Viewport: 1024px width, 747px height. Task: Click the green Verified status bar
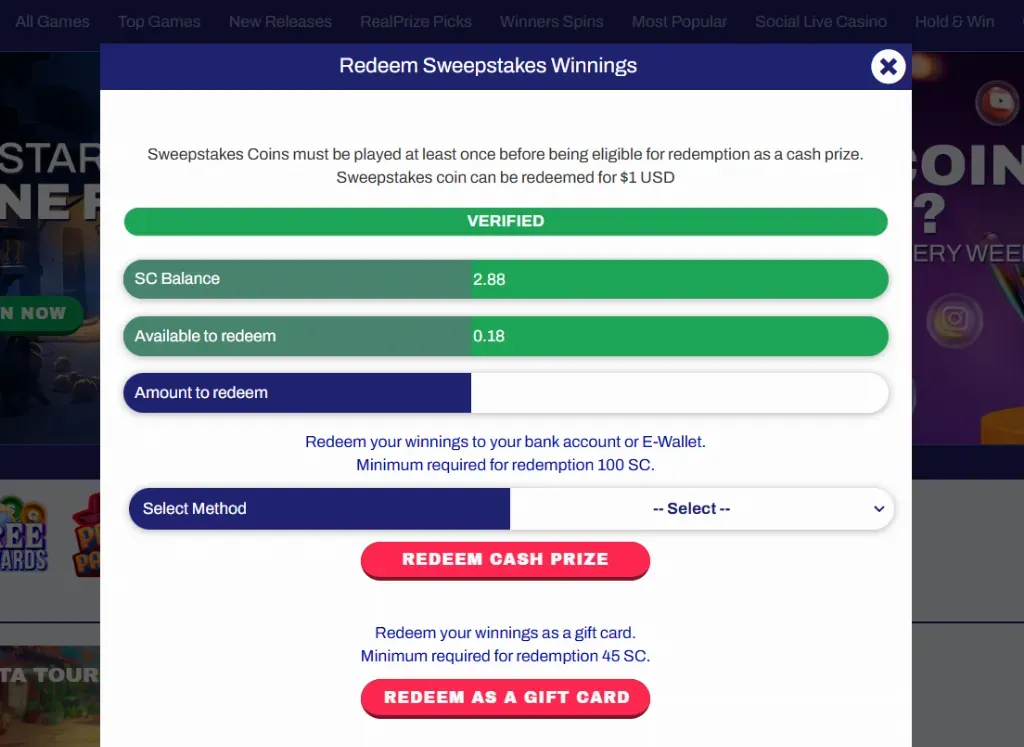coord(505,221)
